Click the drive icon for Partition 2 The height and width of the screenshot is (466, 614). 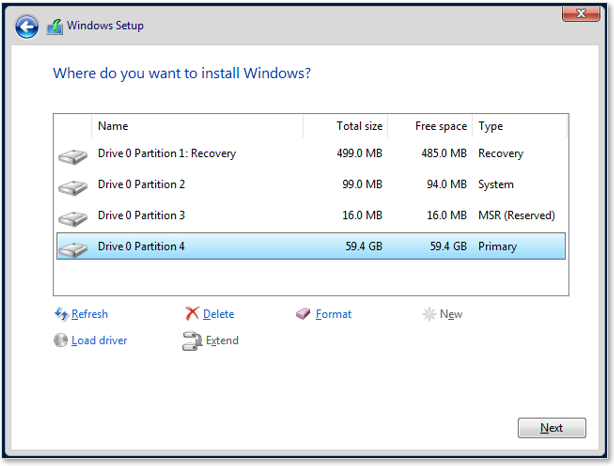(73, 188)
